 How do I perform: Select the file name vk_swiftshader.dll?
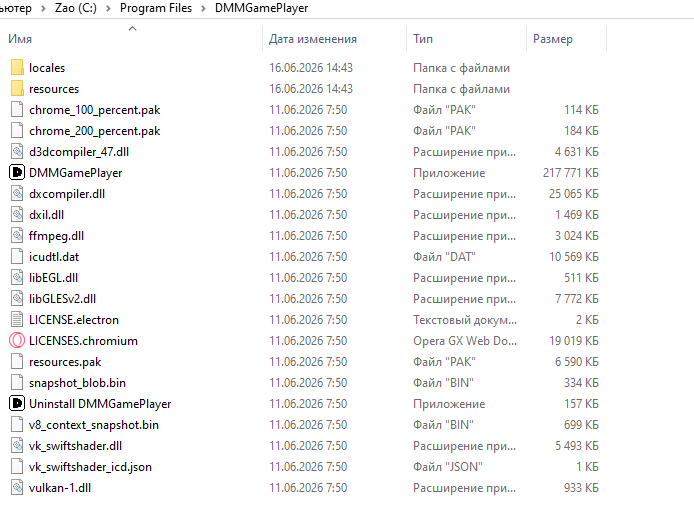75,446
